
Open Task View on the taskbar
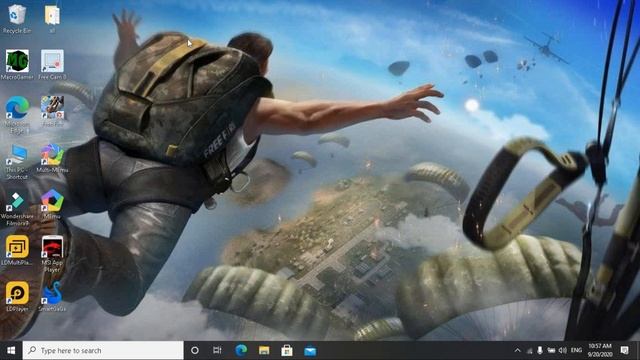pyautogui.click(x=217, y=351)
